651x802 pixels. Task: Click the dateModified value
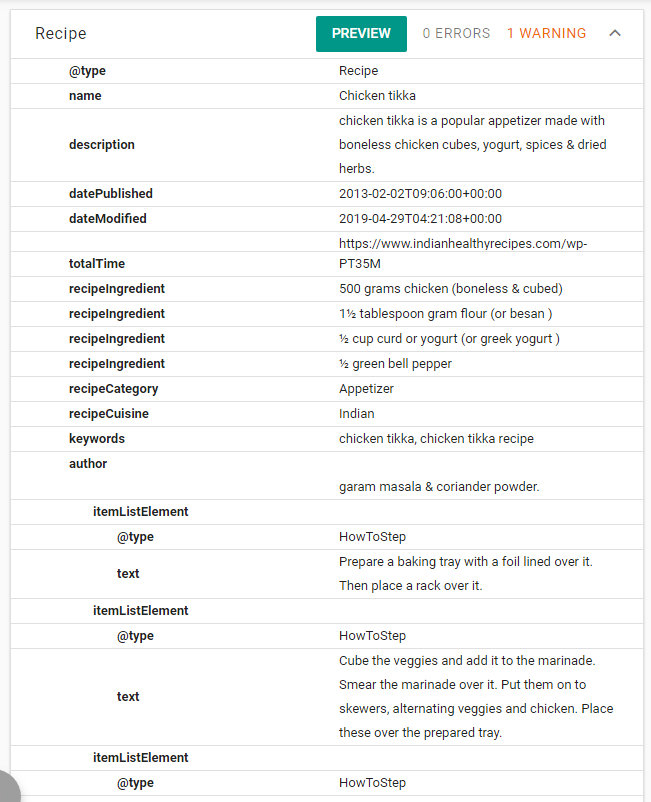(420, 219)
